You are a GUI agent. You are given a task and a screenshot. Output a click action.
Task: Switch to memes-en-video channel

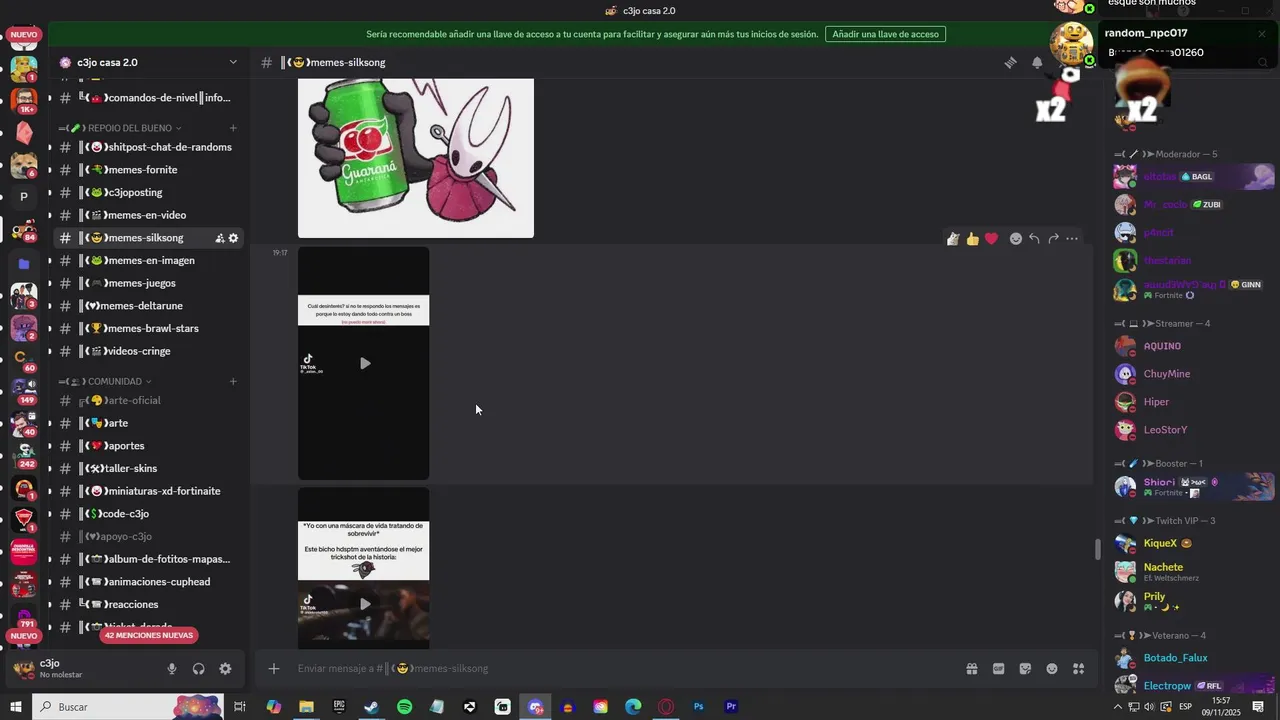click(x=148, y=215)
